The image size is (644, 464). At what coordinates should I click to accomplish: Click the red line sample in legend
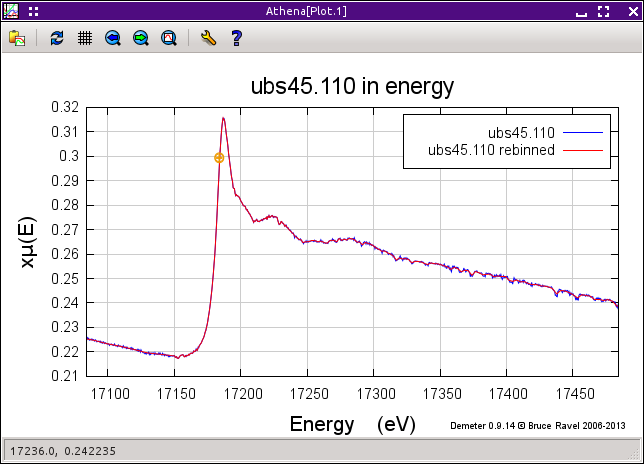pos(583,151)
